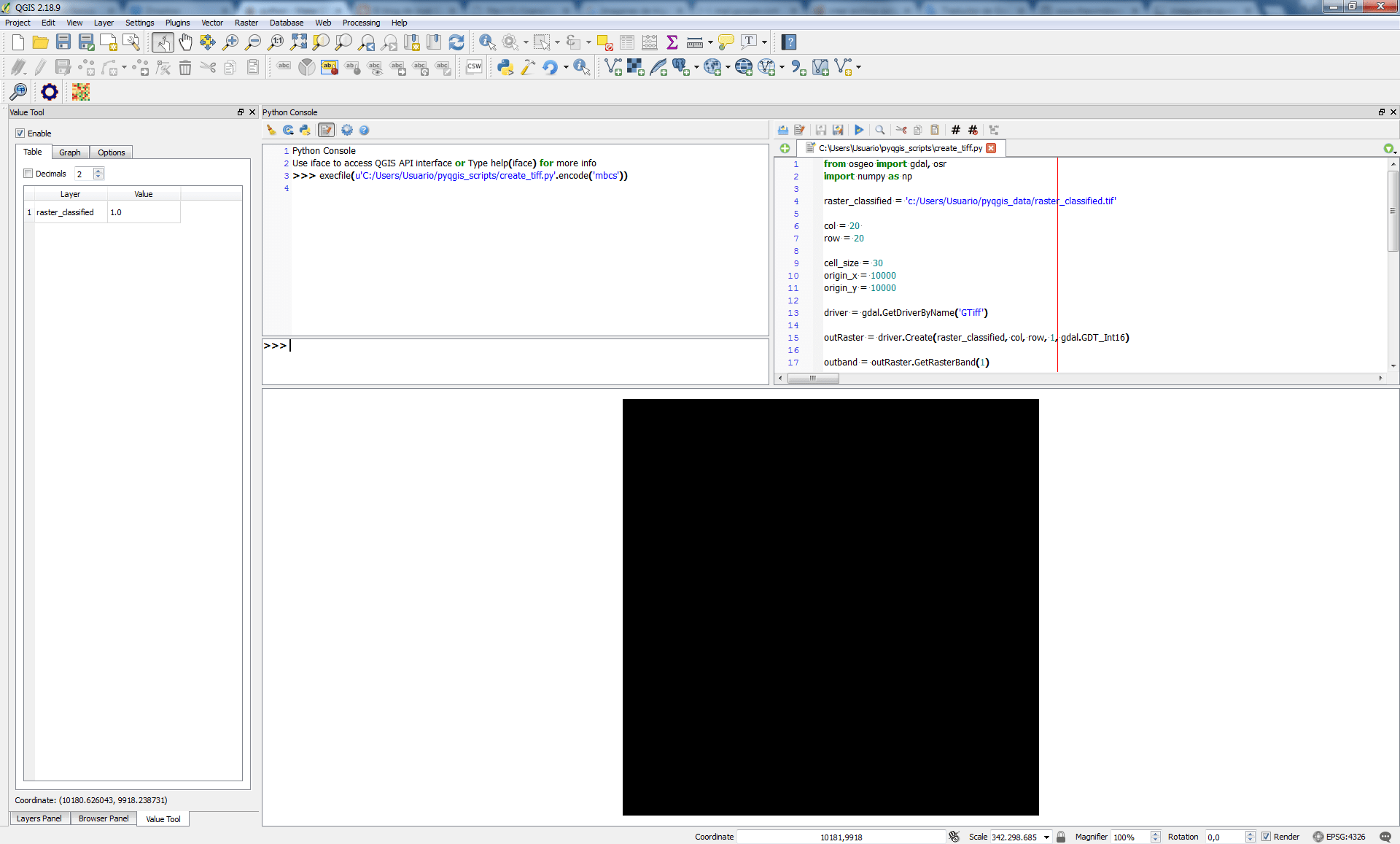Run the script in the editor
This screenshot has width=1400, height=844.
tap(859, 130)
